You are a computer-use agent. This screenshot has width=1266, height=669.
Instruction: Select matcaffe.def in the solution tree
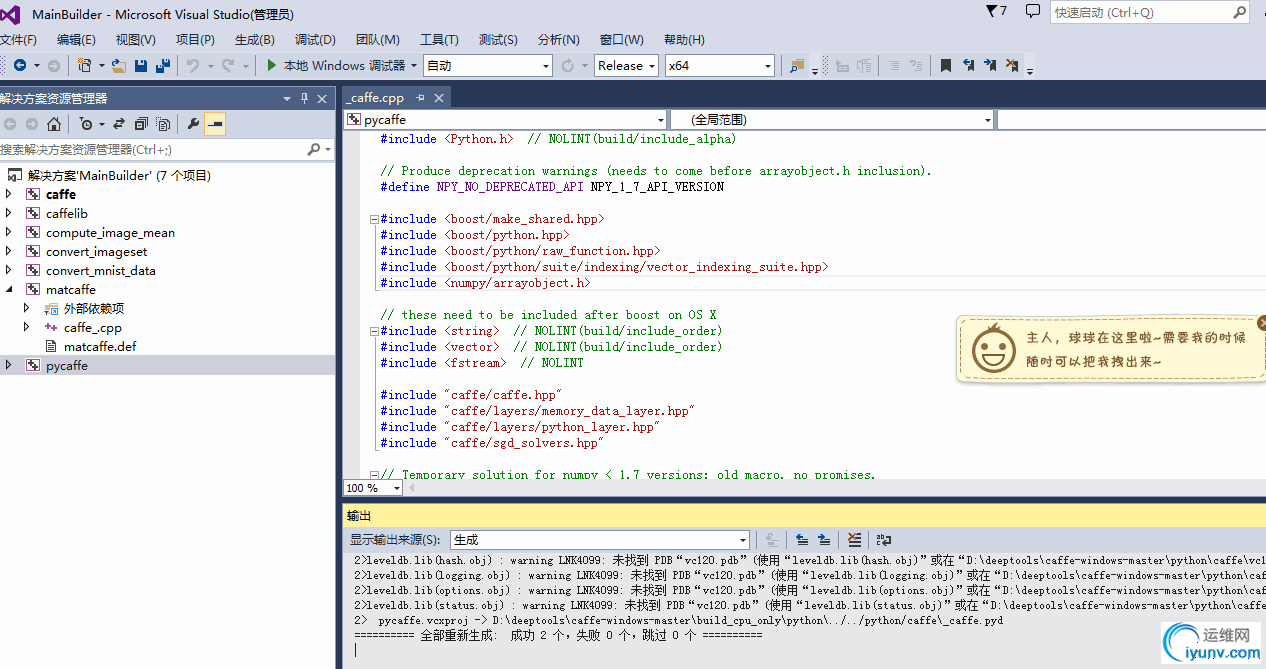[x=100, y=347]
